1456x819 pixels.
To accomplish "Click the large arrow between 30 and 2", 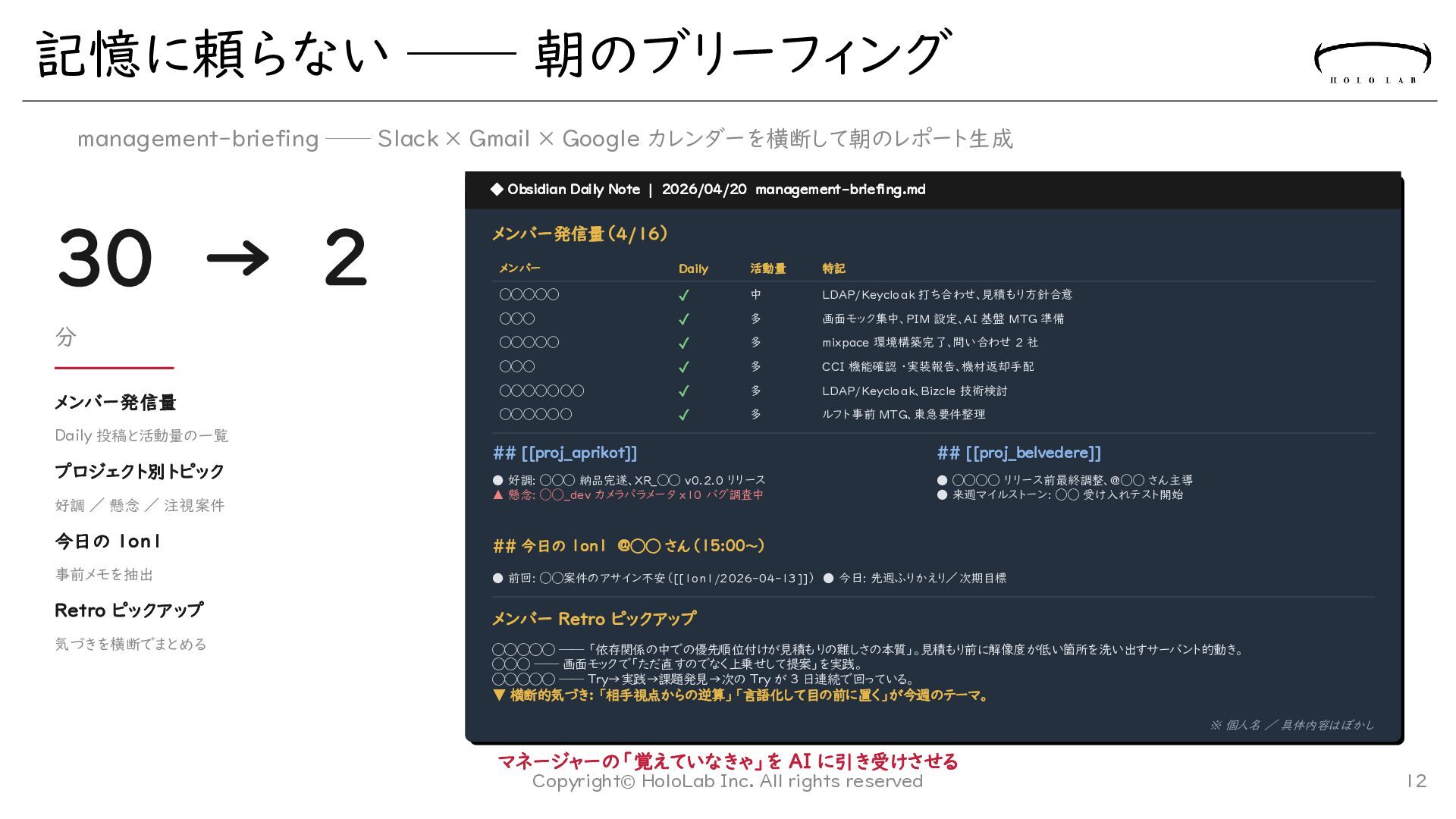I will [237, 258].
